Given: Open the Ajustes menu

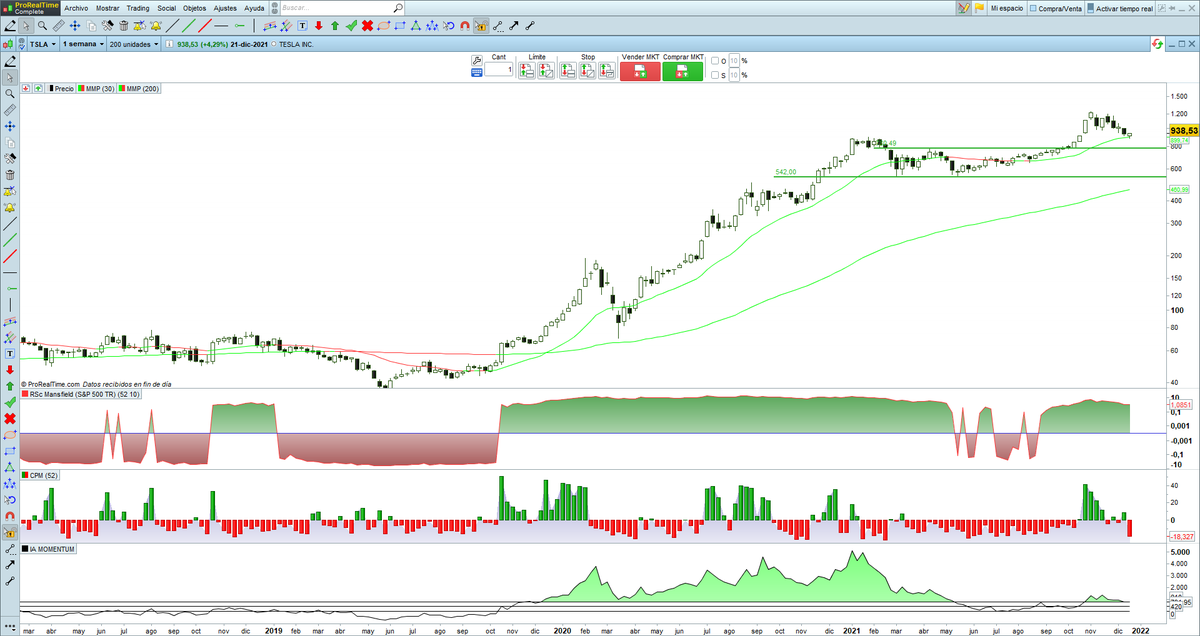Looking at the screenshot, I should (226, 7).
